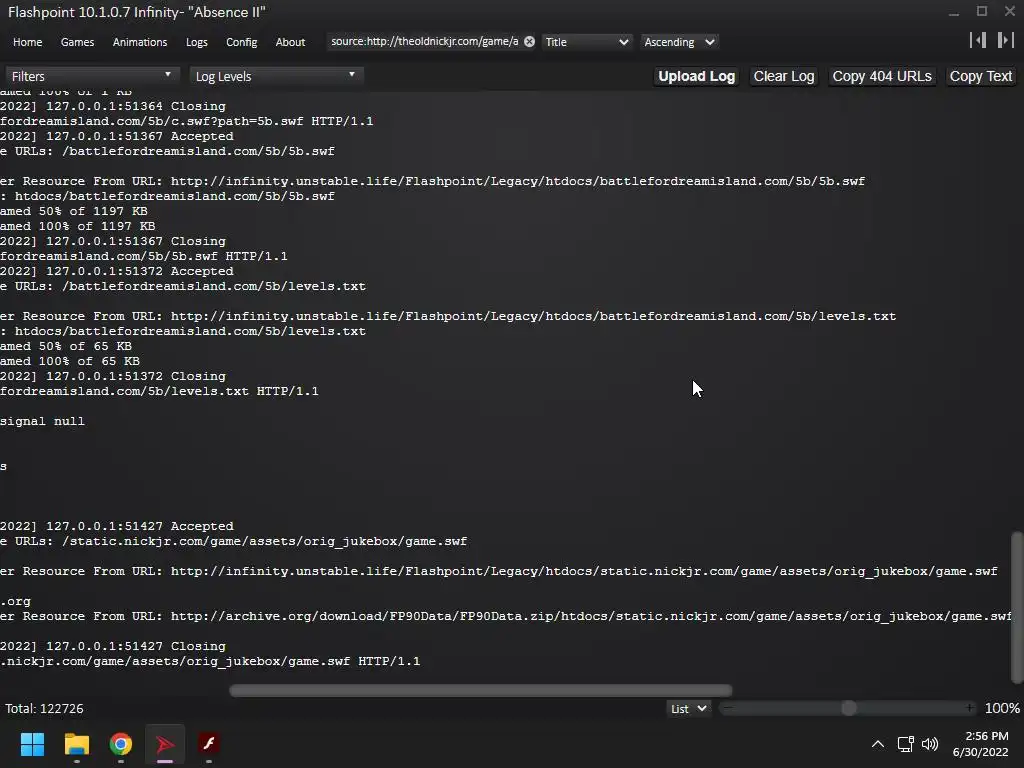Open the List layout dropdown
Viewport: 1024px width, 768px height.
(x=688, y=709)
